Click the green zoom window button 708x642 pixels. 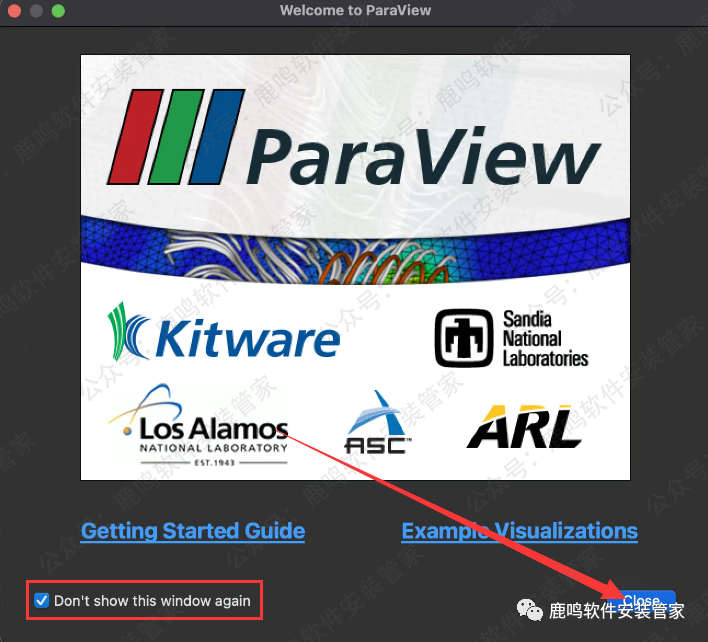coord(58,11)
